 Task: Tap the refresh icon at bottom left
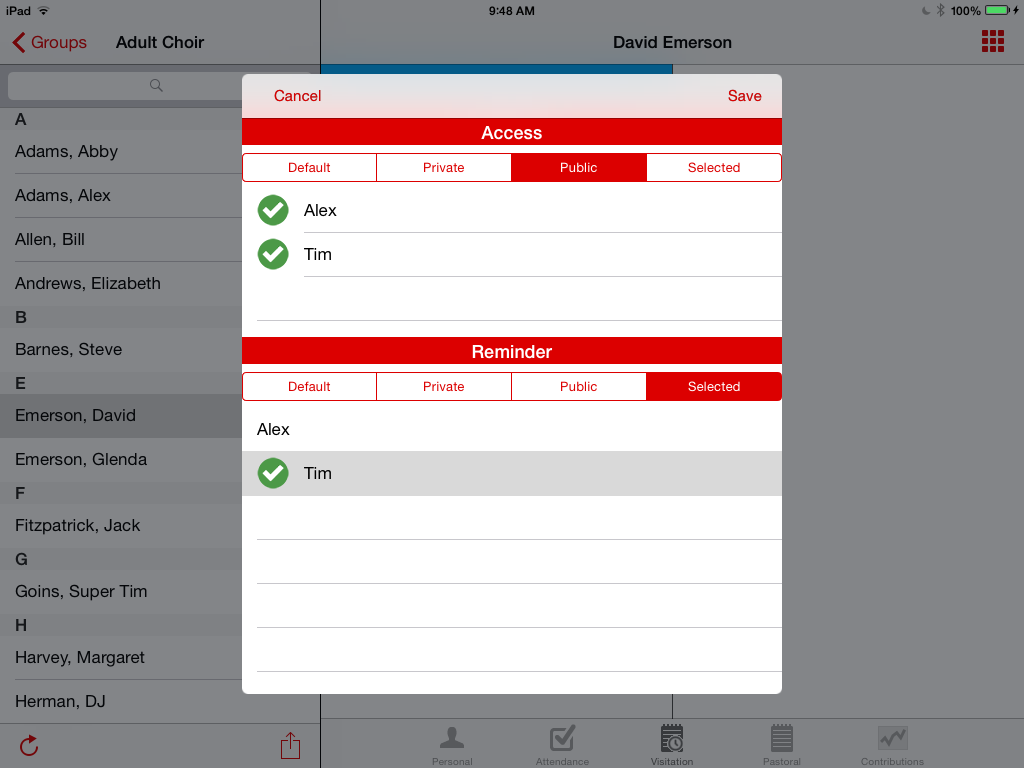[29, 745]
